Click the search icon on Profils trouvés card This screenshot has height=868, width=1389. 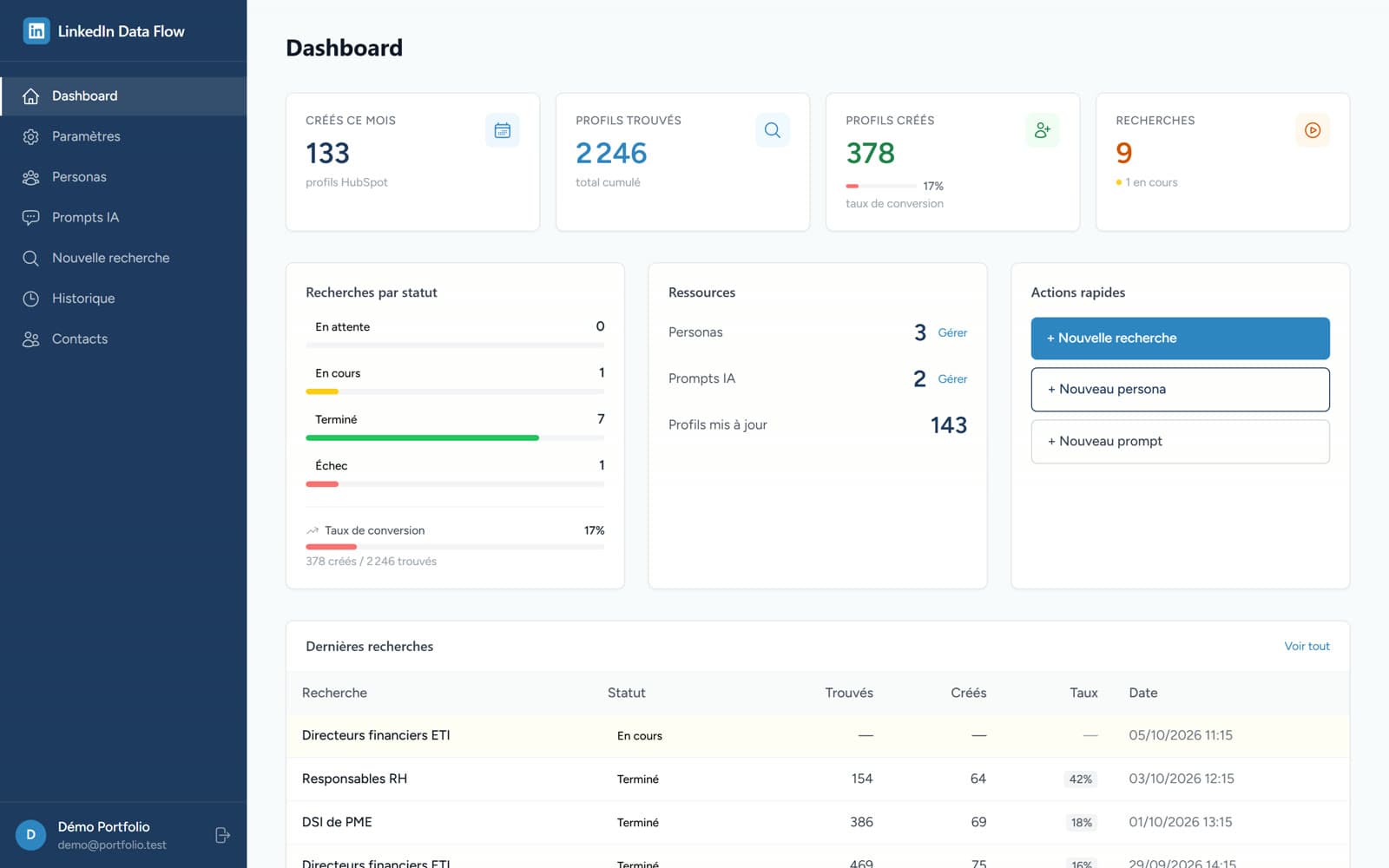point(772,130)
